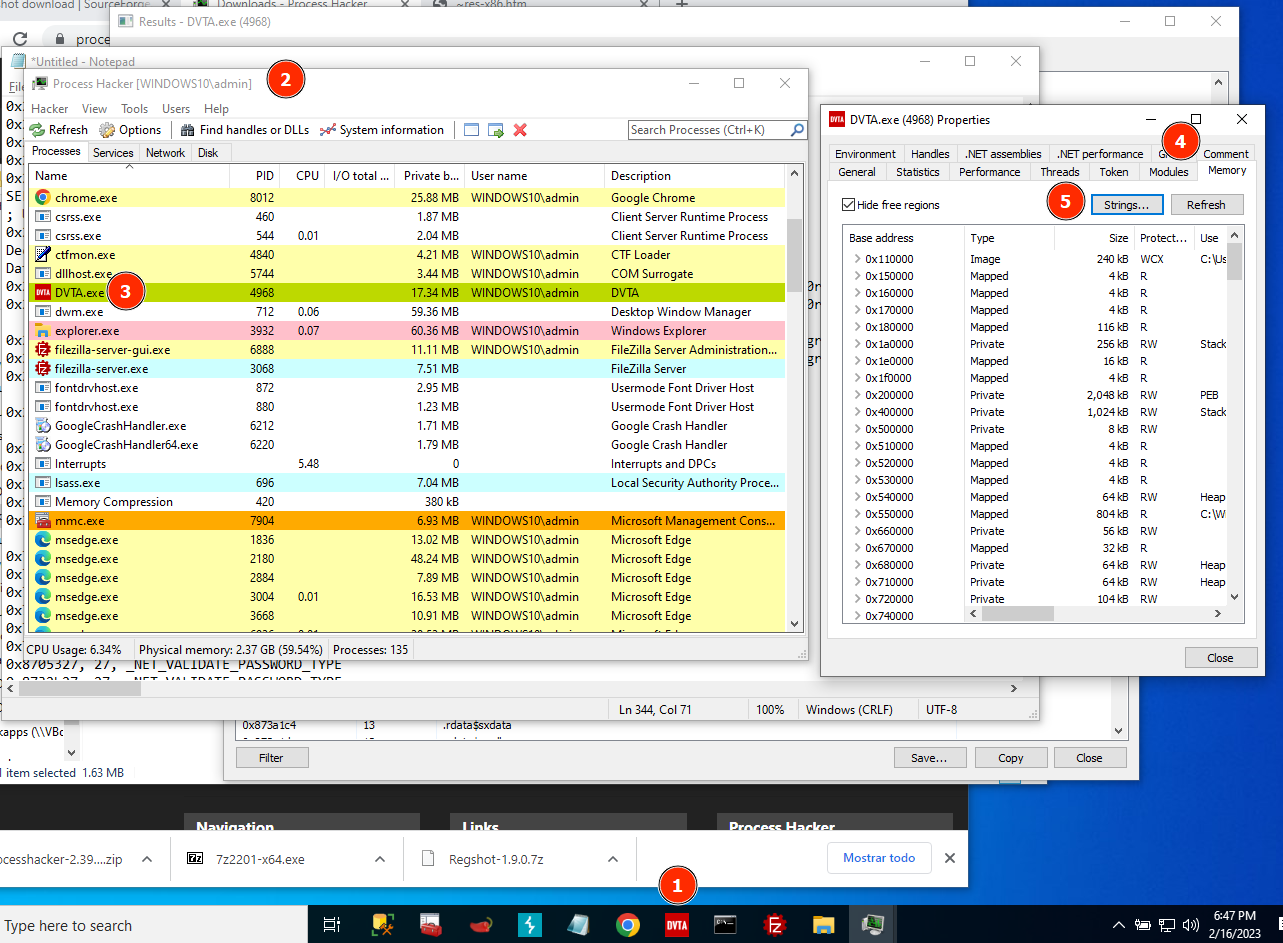Click the Copy button in Results window
The width and height of the screenshot is (1283, 943).
1011,758
